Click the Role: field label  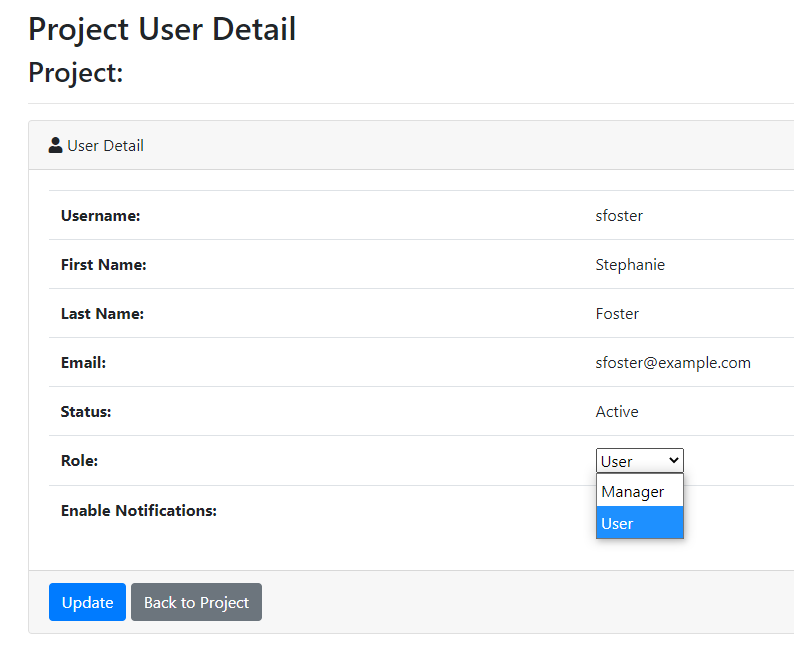tap(80, 460)
